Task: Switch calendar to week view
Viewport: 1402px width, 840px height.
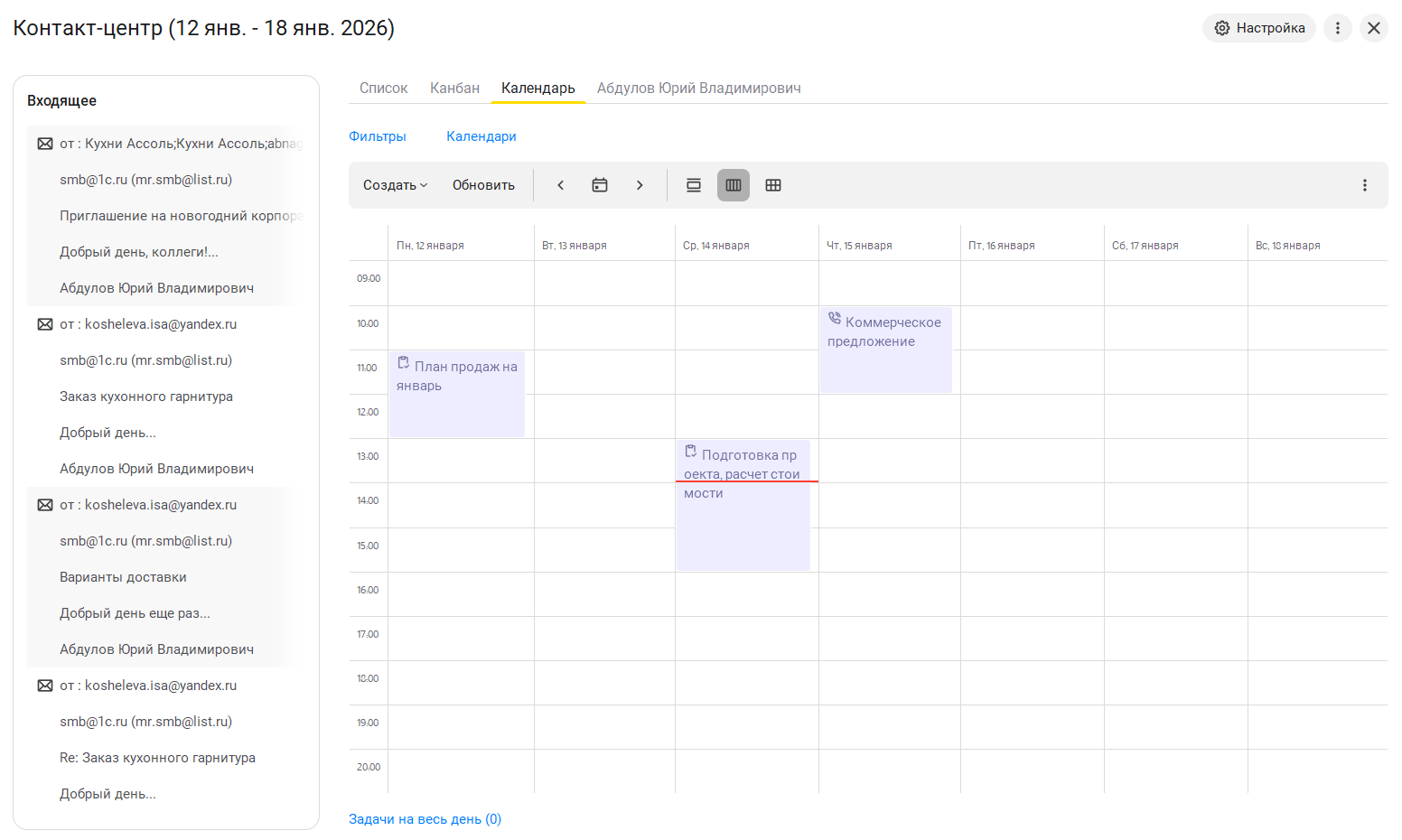Action: click(x=734, y=185)
